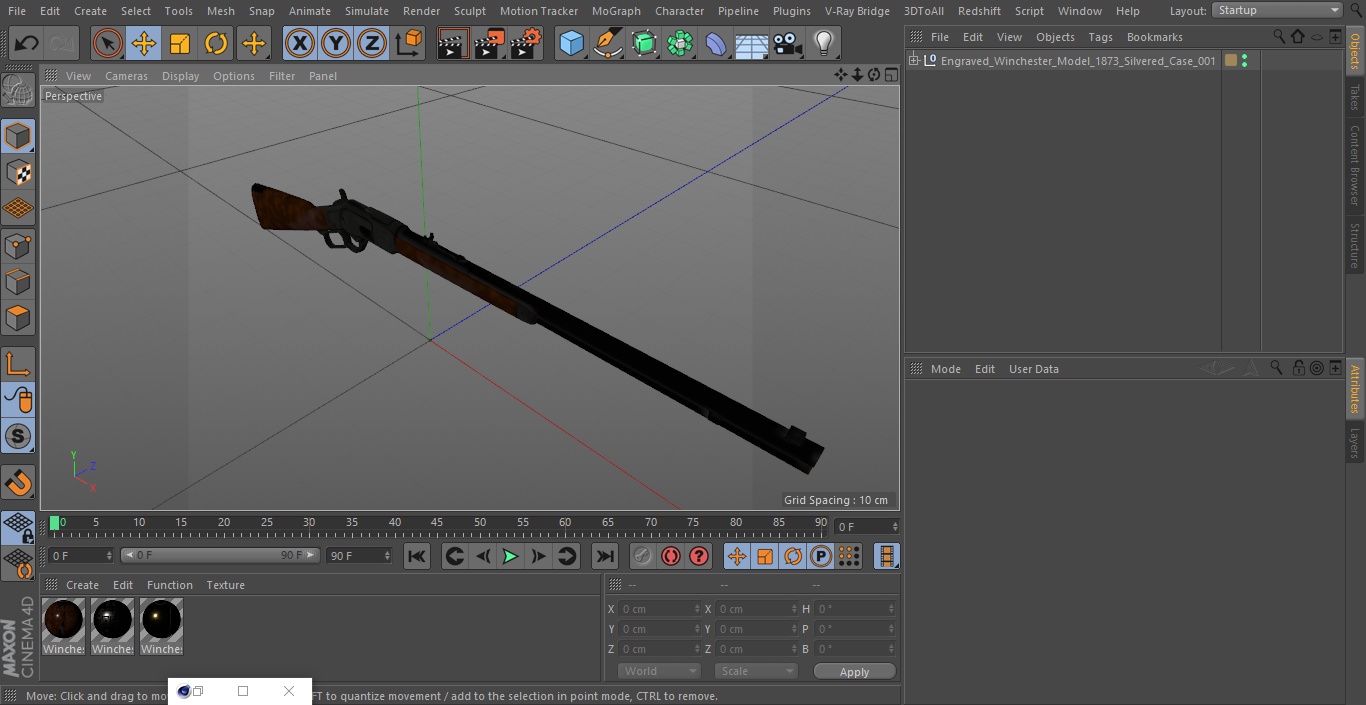Screen dimensions: 1366x705
Task: Open Attributes Mode menu
Action: click(945, 369)
